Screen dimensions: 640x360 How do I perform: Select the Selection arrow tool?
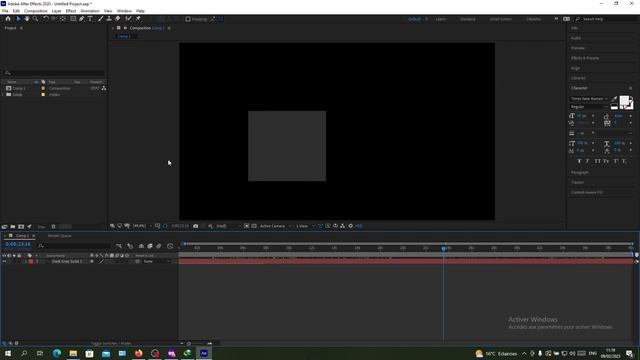click(18, 19)
